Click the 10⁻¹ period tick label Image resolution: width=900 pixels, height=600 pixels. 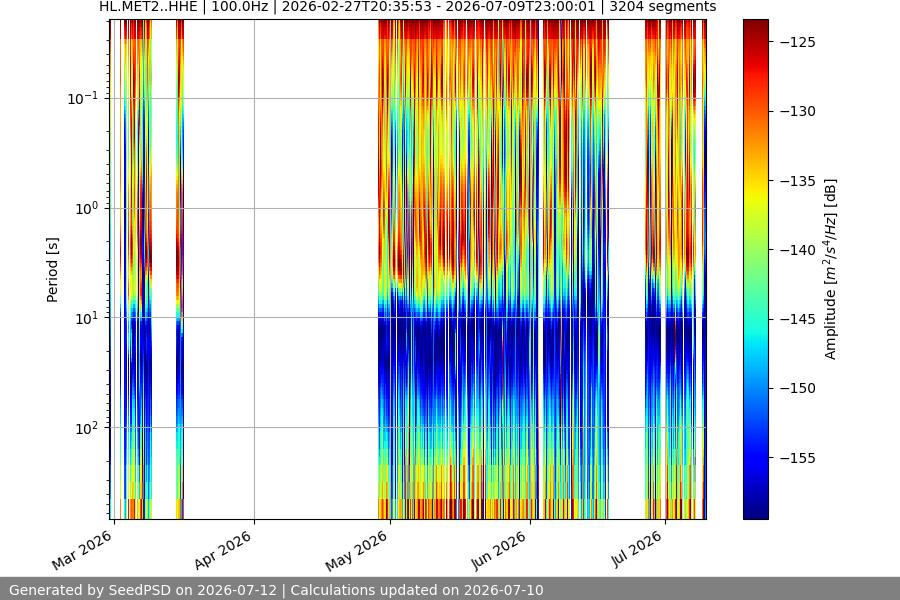click(83, 98)
